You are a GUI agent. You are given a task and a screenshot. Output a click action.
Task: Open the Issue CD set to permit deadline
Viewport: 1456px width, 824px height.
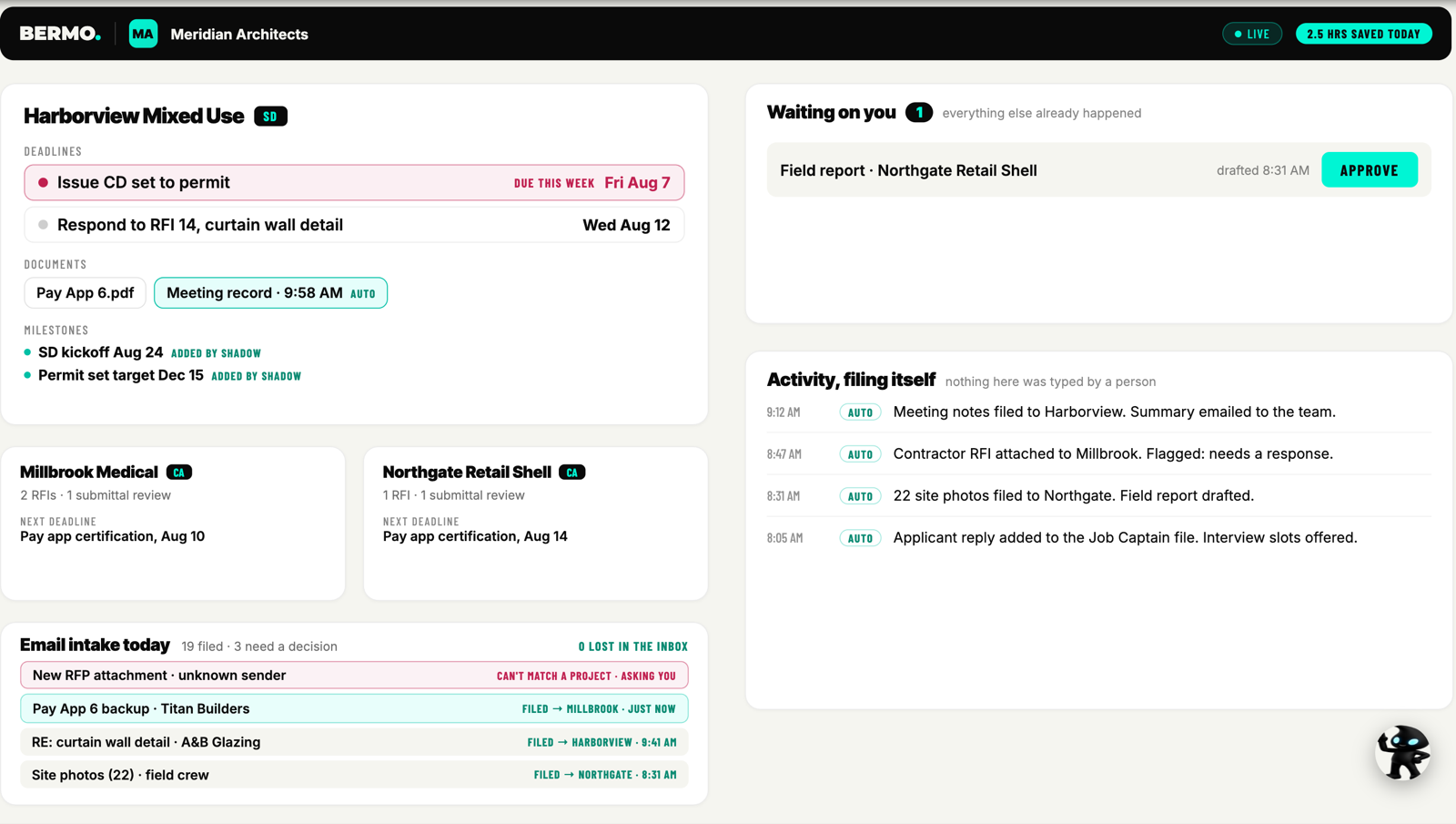(354, 183)
